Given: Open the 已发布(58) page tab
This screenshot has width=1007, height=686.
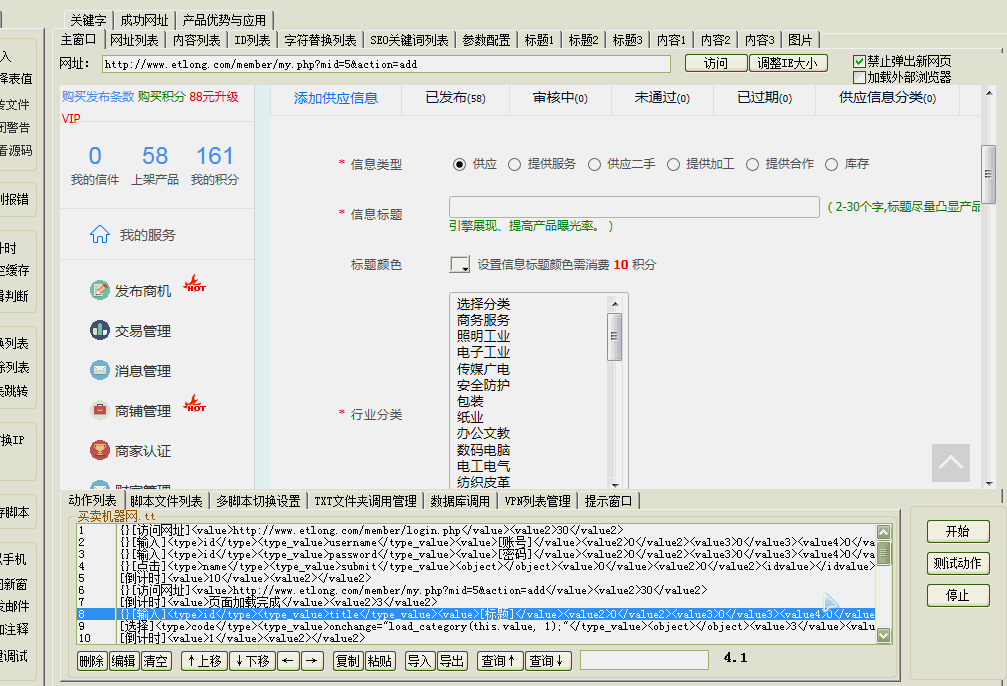Looking at the screenshot, I should pyautogui.click(x=455, y=98).
